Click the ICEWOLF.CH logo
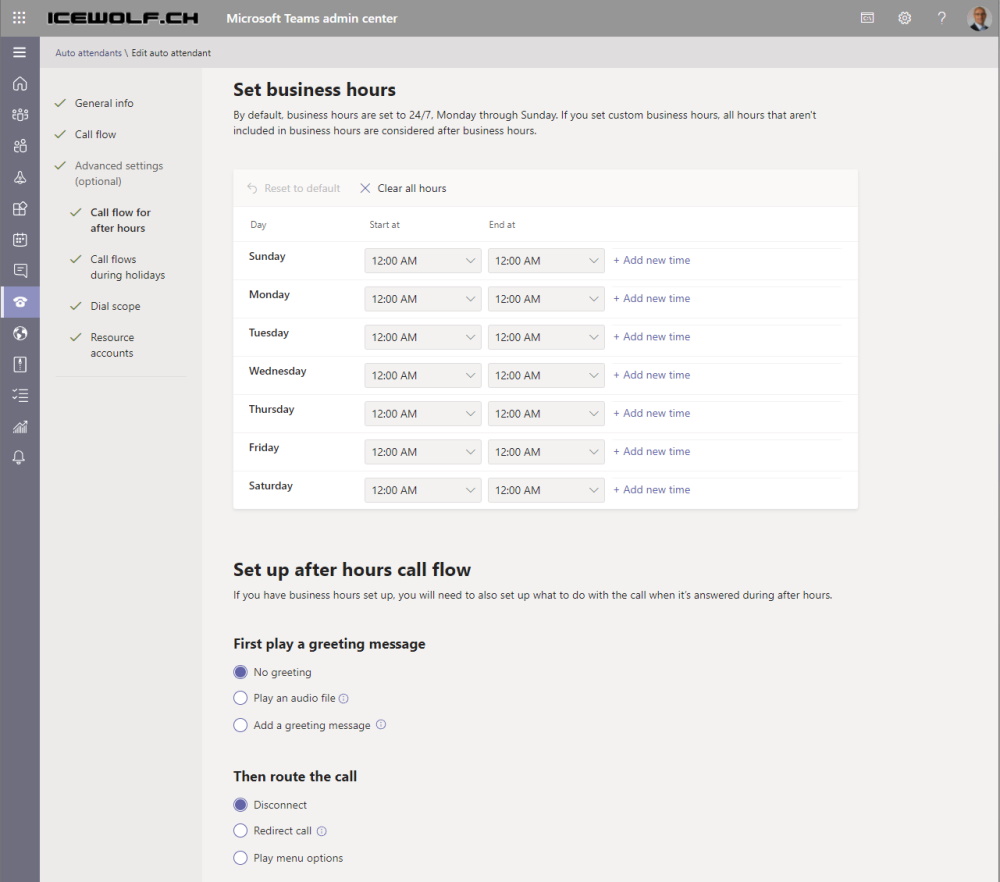This screenshot has height=882, width=1000. 122,18
